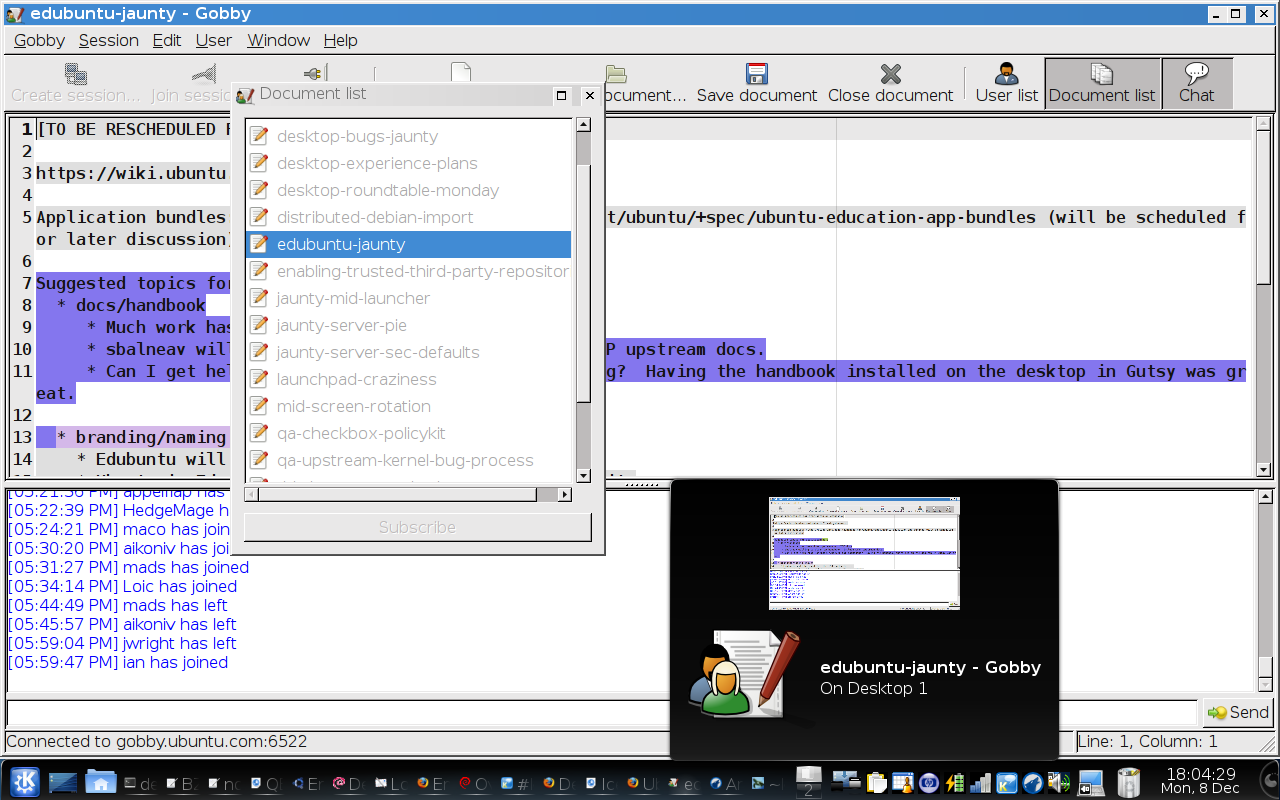This screenshot has width=1280, height=800.
Task: Click the volume mixer tray icon
Action: click(x=1059, y=782)
